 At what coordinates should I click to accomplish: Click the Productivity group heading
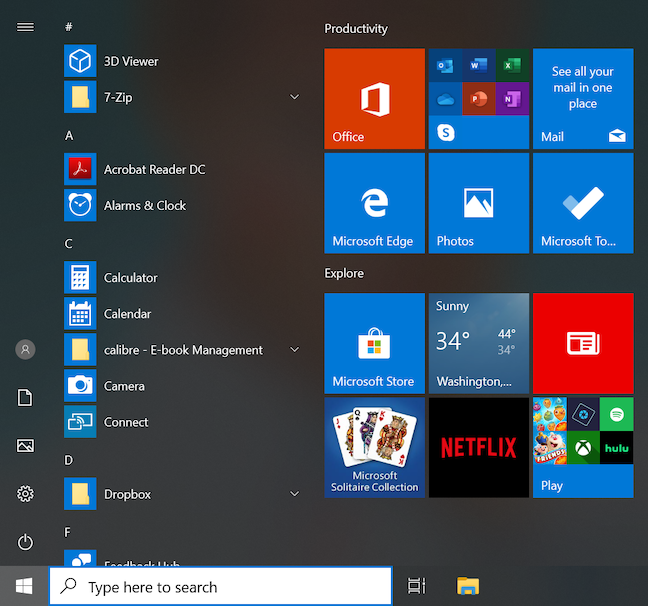356,29
